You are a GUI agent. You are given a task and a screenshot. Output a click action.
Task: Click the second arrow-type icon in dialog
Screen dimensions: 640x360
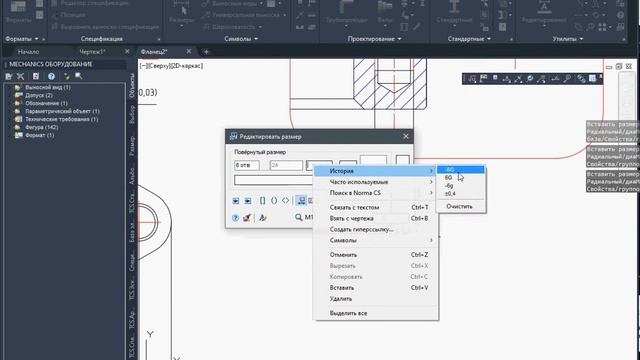(x=248, y=201)
